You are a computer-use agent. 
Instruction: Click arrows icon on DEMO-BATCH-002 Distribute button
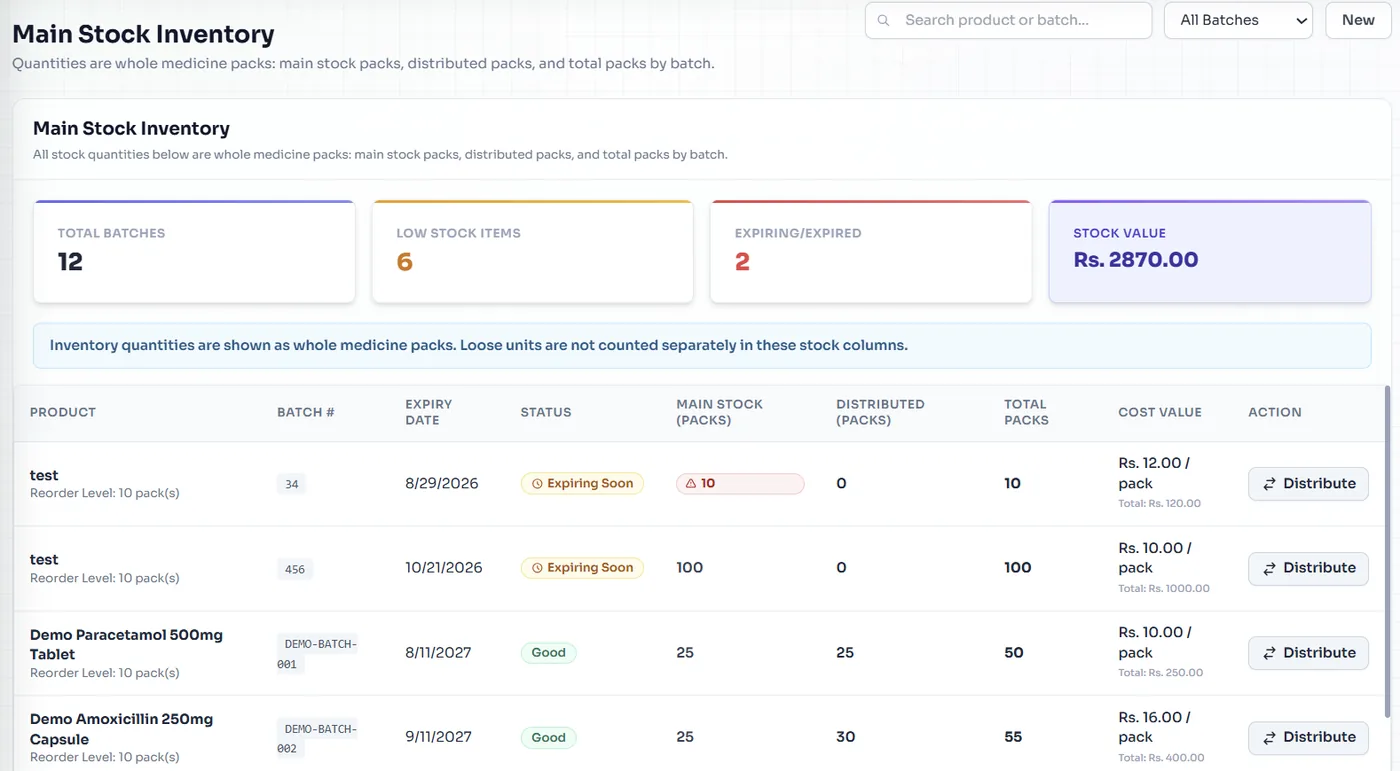coord(1269,738)
